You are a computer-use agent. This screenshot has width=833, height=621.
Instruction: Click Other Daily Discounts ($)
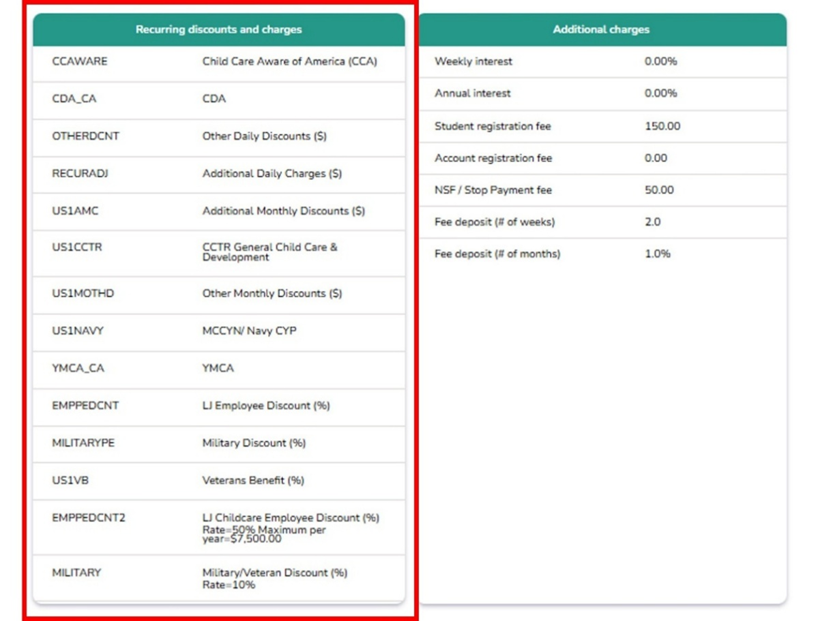[x=265, y=137]
